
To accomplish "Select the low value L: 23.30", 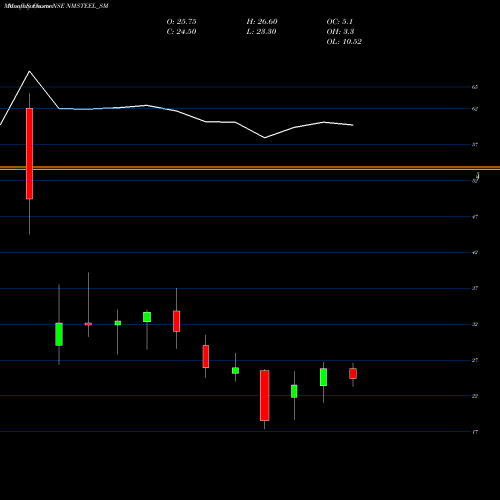I will [x=261, y=32].
